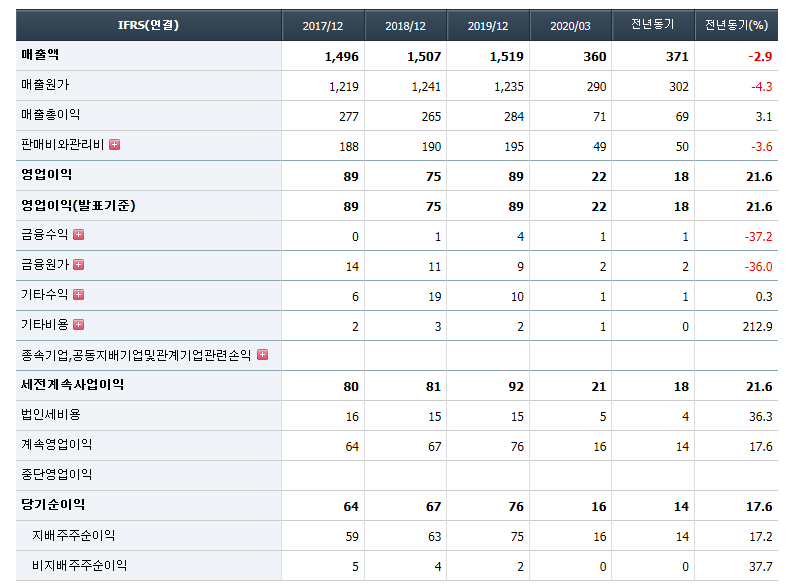Click the 매출총이익 value 277
The width and height of the screenshot is (789, 588).
point(349,117)
